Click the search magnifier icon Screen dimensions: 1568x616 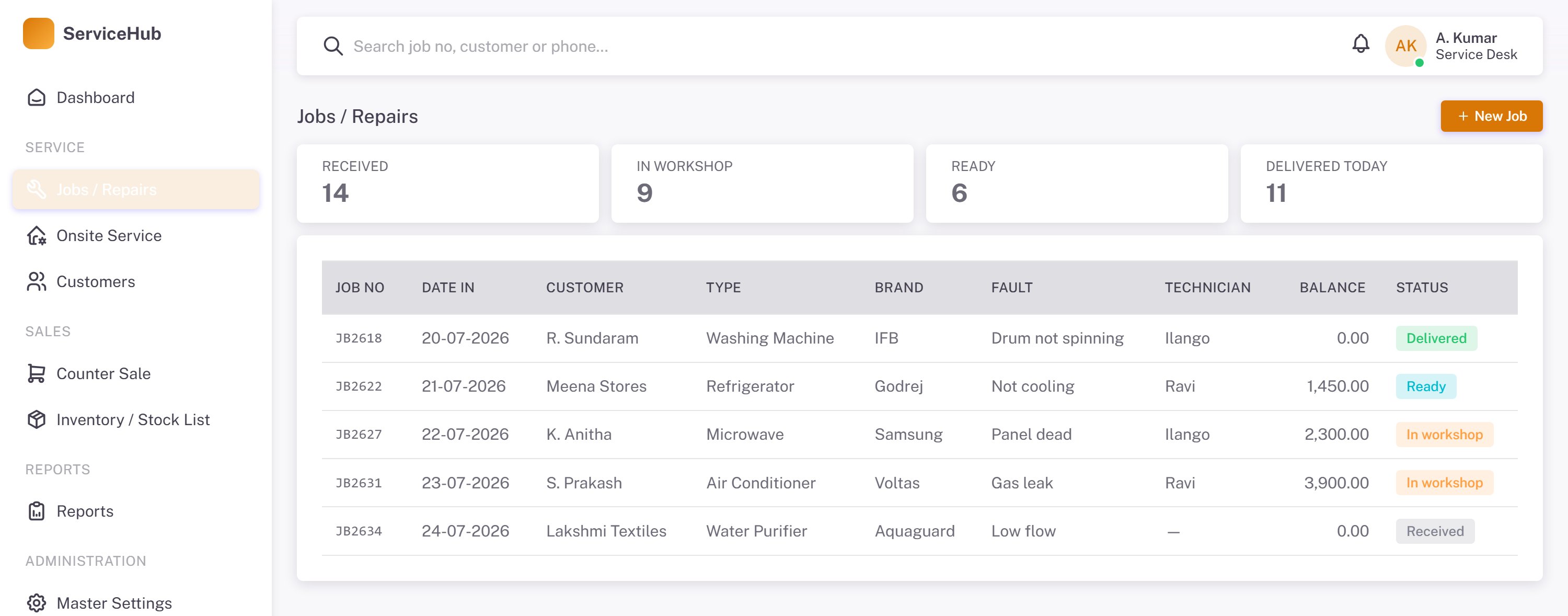pyautogui.click(x=333, y=46)
